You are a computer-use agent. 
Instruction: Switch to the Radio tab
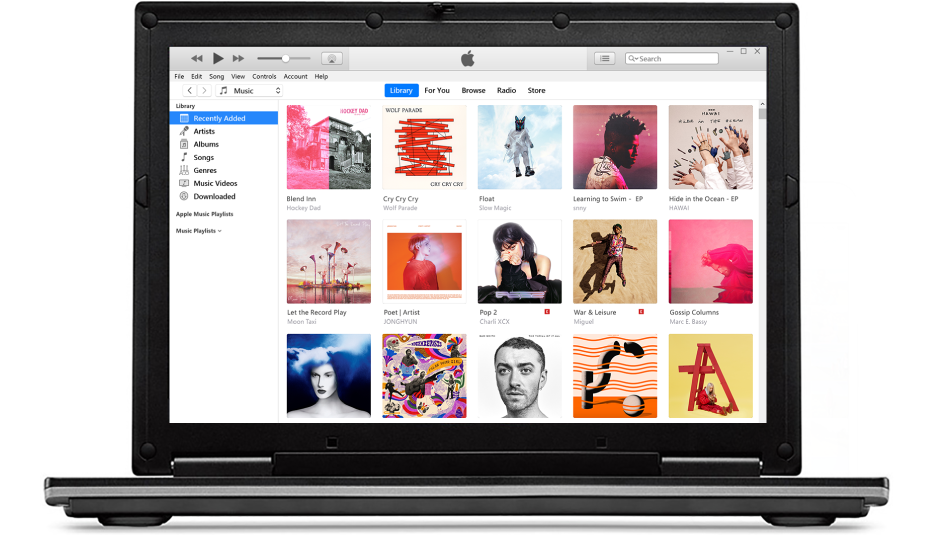(506, 90)
